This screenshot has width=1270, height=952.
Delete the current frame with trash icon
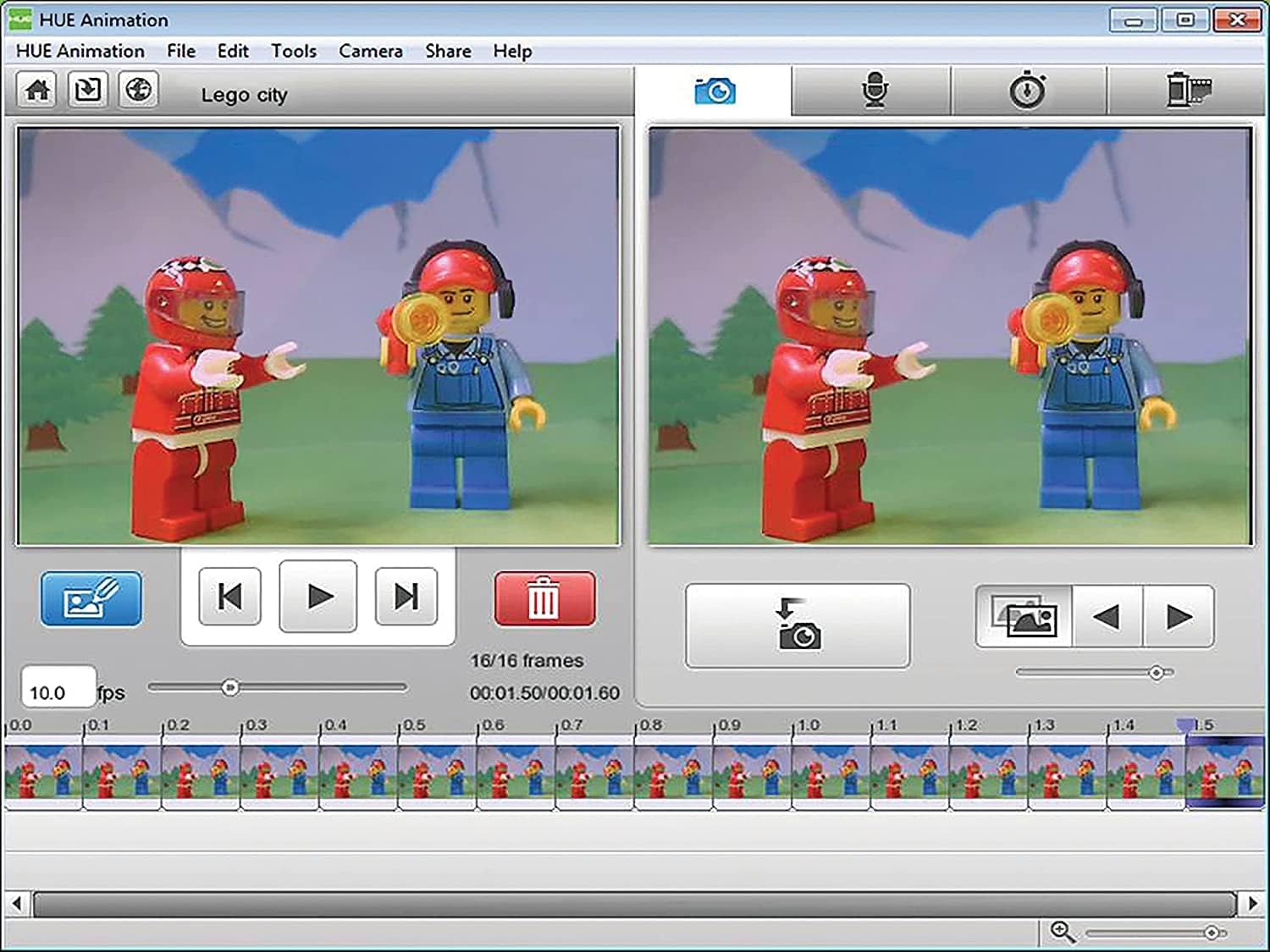(544, 597)
